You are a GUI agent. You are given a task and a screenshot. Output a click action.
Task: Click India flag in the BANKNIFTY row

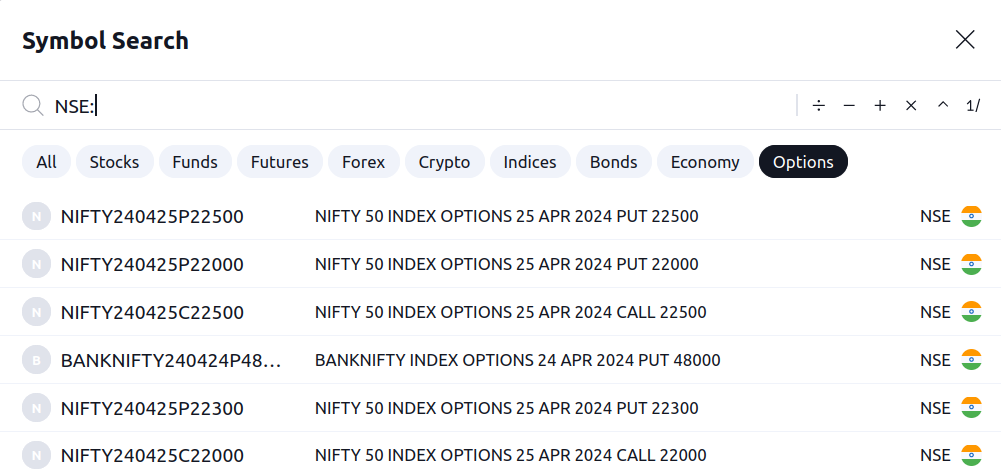click(971, 360)
